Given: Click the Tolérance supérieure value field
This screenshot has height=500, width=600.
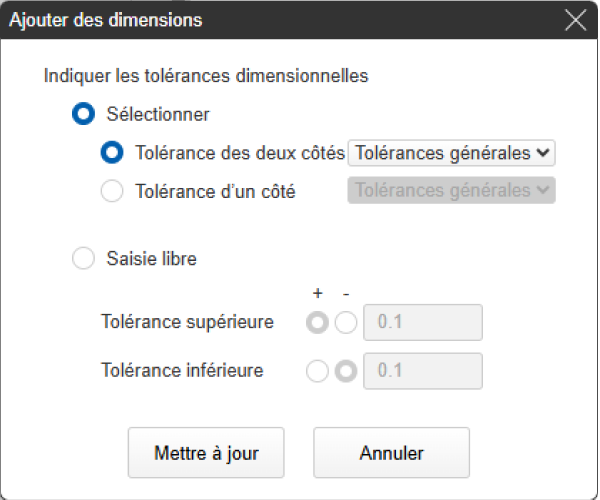Looking at the screenshot, I should tap(423, 323).
